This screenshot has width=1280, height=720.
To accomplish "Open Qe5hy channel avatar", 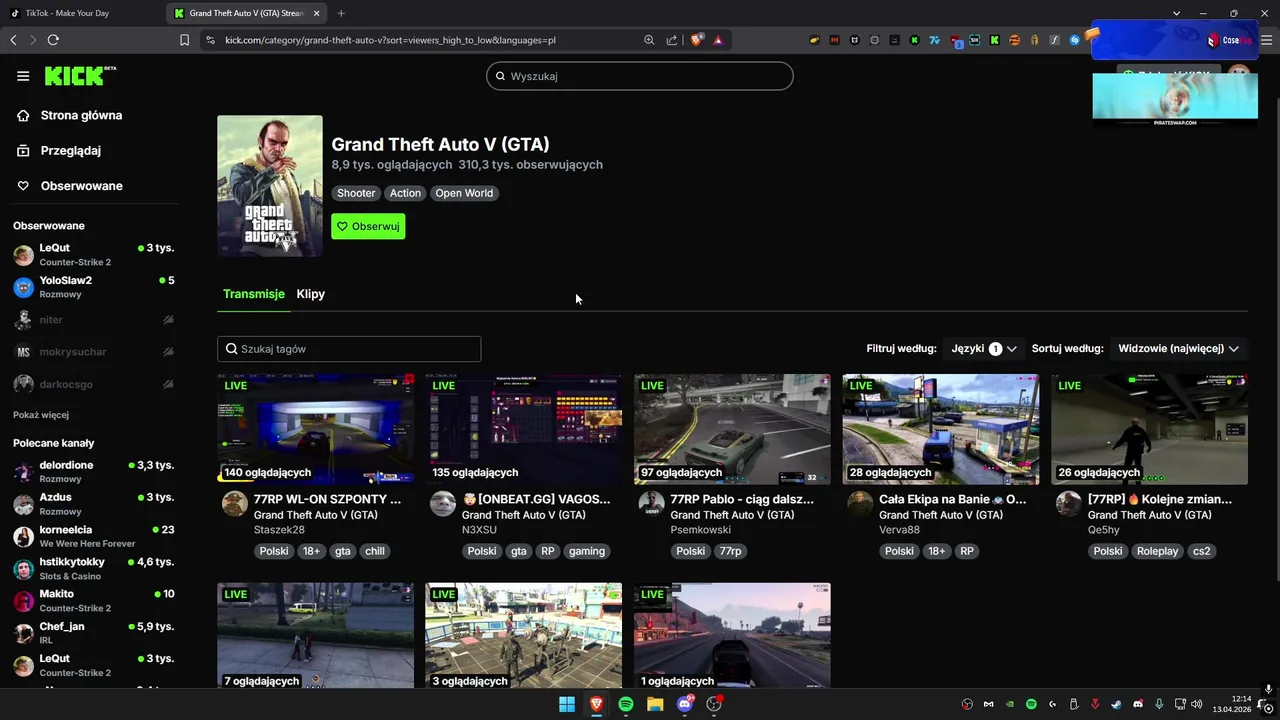I will point(1068,503).
